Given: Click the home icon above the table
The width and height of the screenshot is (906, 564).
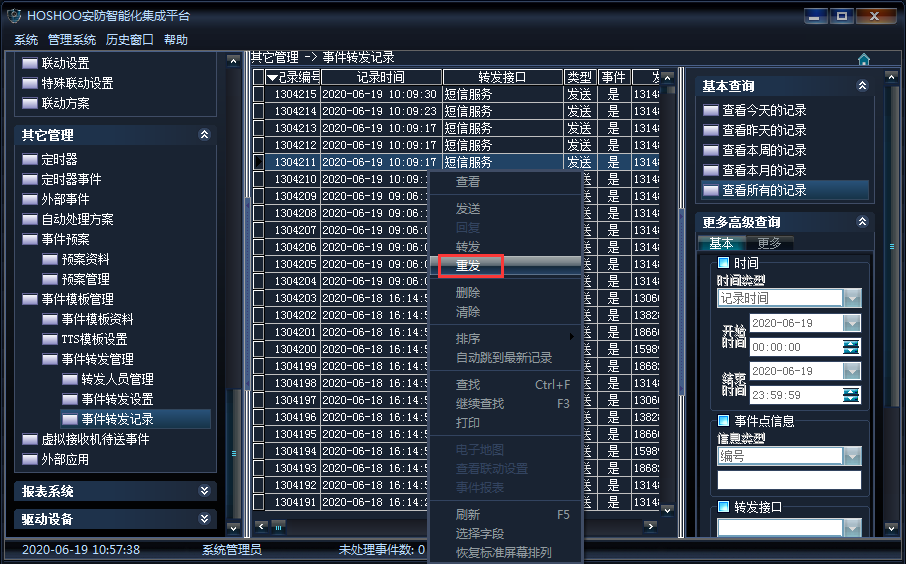Looking at the screenshot, I should point(864,59).
